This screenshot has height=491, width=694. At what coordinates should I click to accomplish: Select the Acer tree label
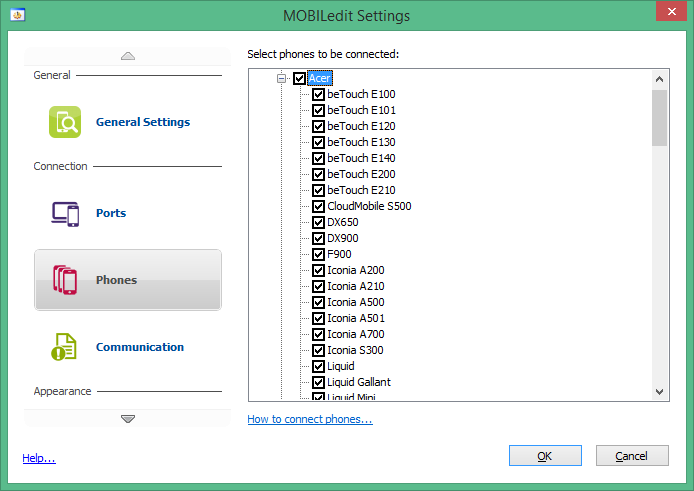tap(320, 78)
